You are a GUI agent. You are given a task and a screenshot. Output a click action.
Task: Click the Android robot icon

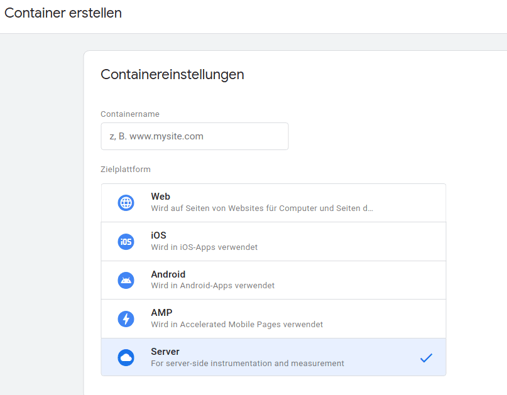[x=126, y=280]
